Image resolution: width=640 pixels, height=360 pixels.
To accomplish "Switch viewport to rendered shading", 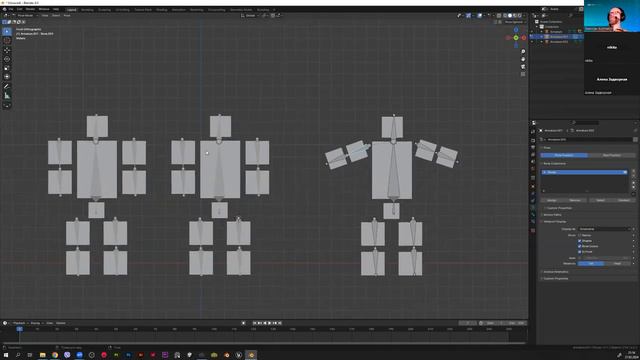I will pos(520,16).
